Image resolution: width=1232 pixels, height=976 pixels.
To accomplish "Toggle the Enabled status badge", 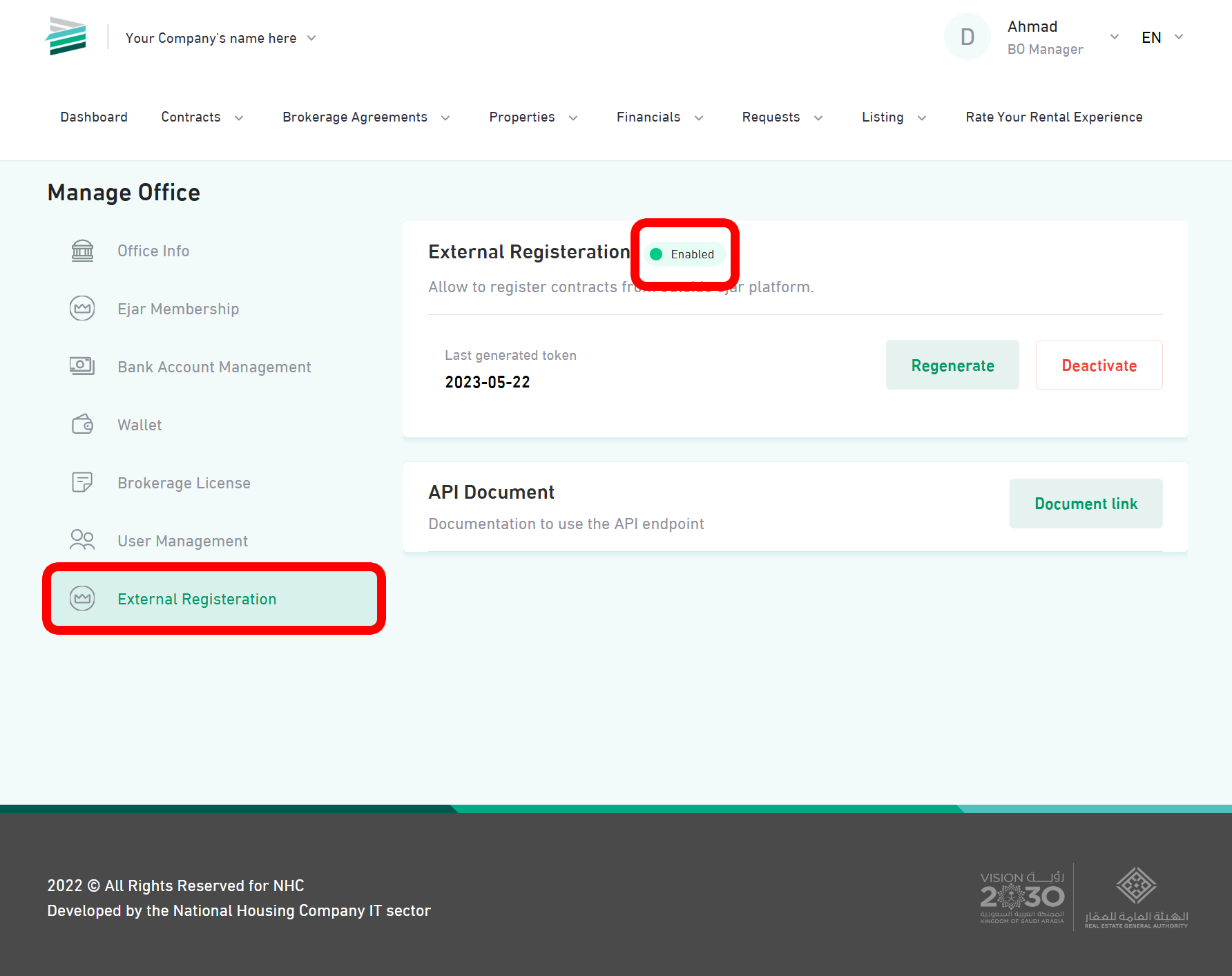I will pos(684,254).
